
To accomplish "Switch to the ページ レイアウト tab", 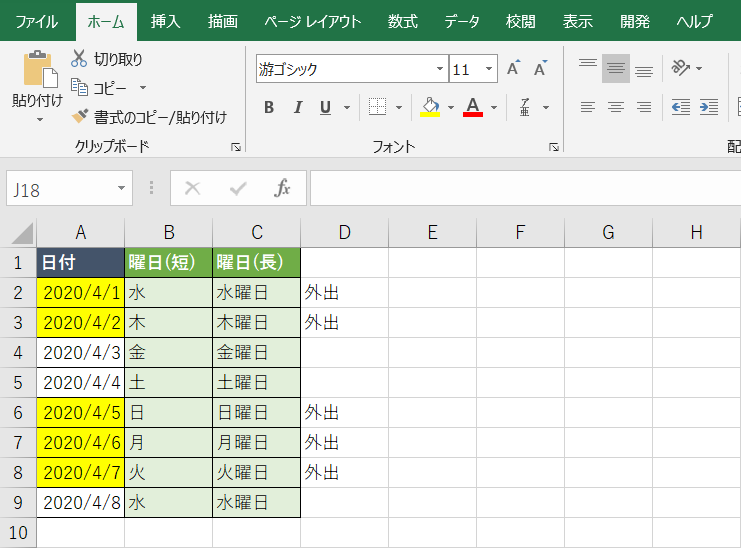I will click(312, 22).
